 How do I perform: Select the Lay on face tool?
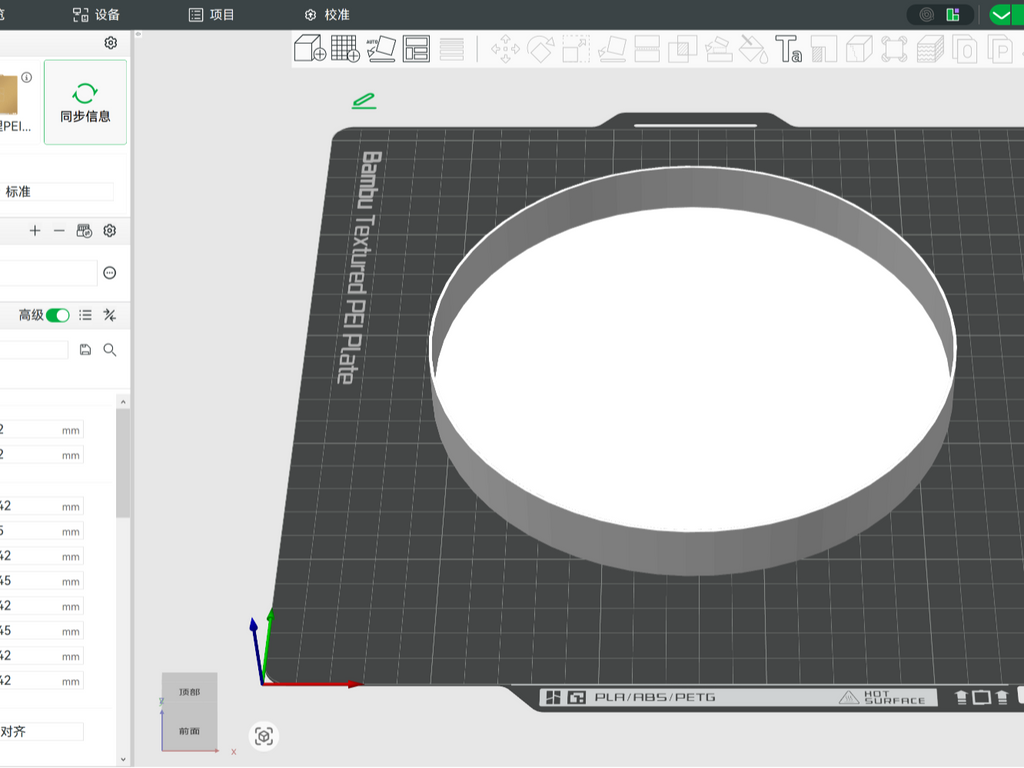point(612,49)
